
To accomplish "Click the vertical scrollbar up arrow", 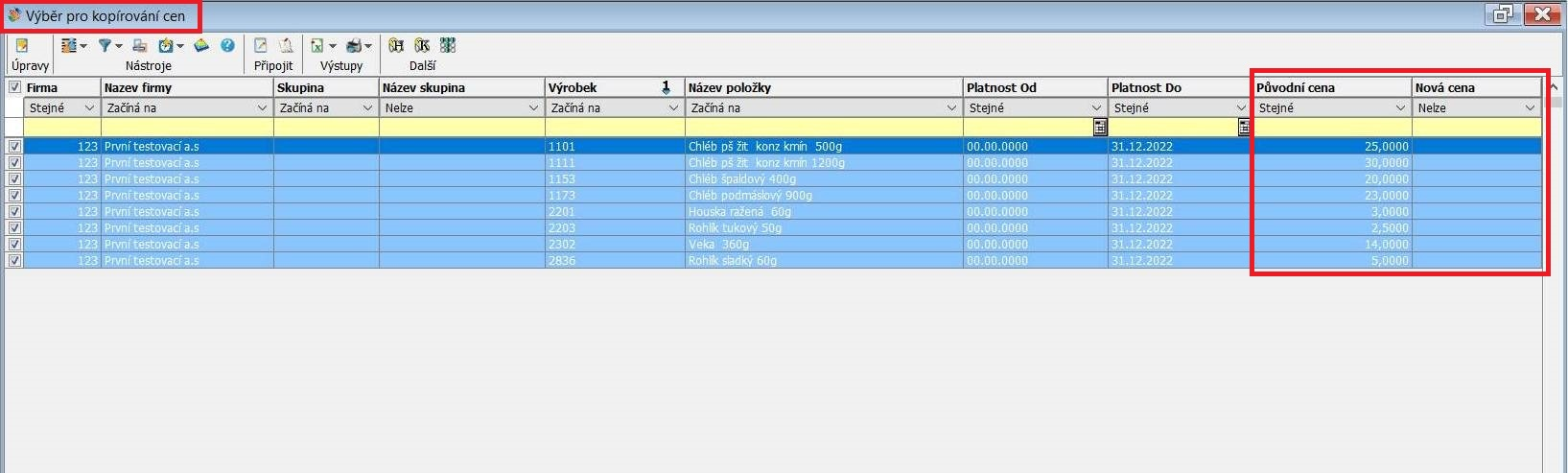I will pos(1555,87).
